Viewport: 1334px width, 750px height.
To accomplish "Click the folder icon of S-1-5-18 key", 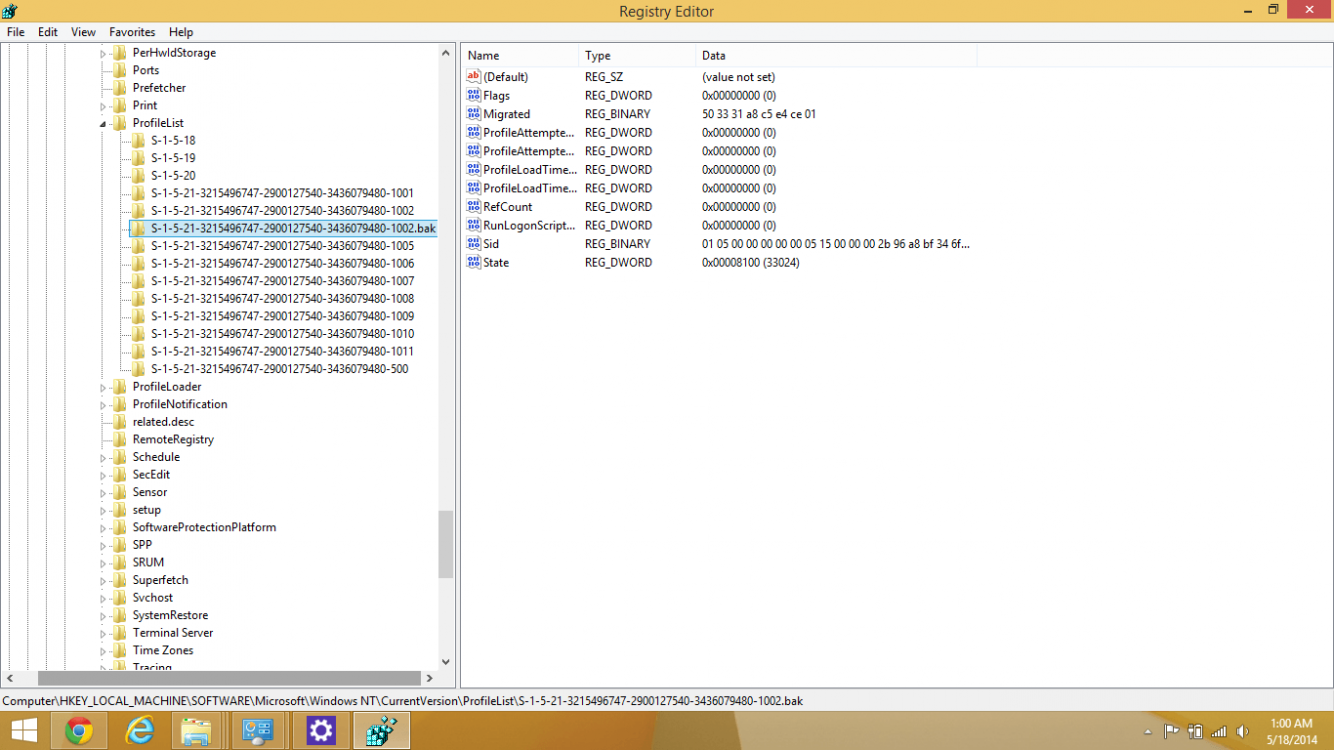I will click(x=138, y=141).
